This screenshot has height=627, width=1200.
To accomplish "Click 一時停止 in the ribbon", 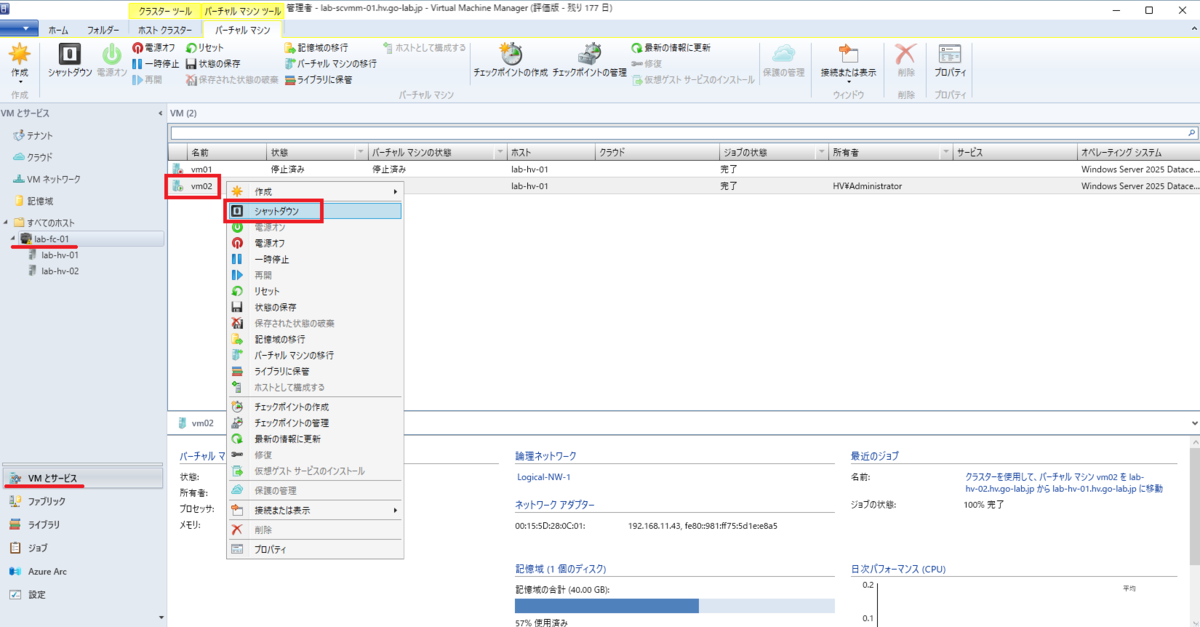I will pos(155,63).
